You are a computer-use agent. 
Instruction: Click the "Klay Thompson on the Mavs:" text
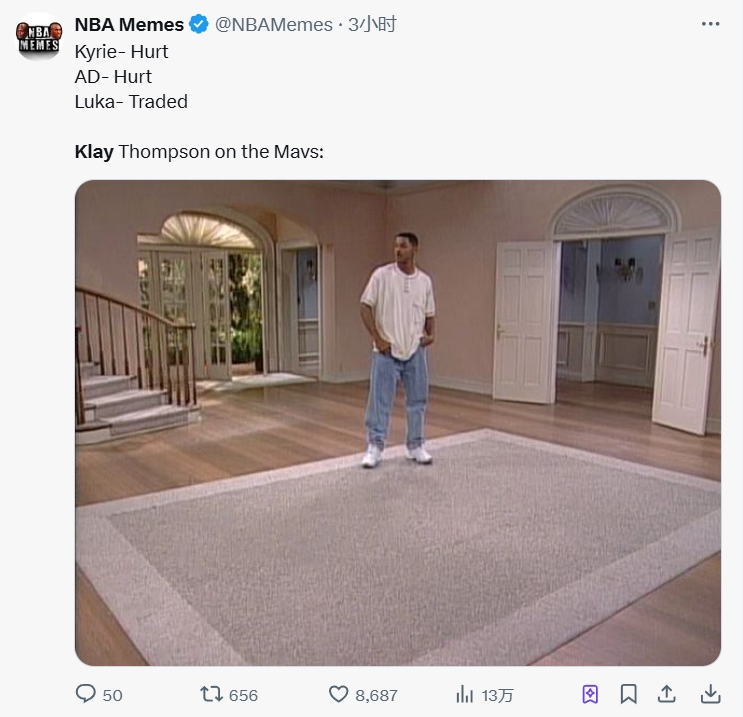click(199, 152)
